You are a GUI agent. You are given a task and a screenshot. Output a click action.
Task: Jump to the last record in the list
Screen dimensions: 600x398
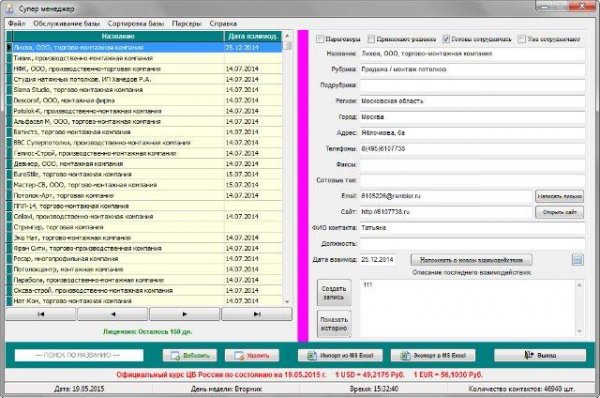coord(257,314)
